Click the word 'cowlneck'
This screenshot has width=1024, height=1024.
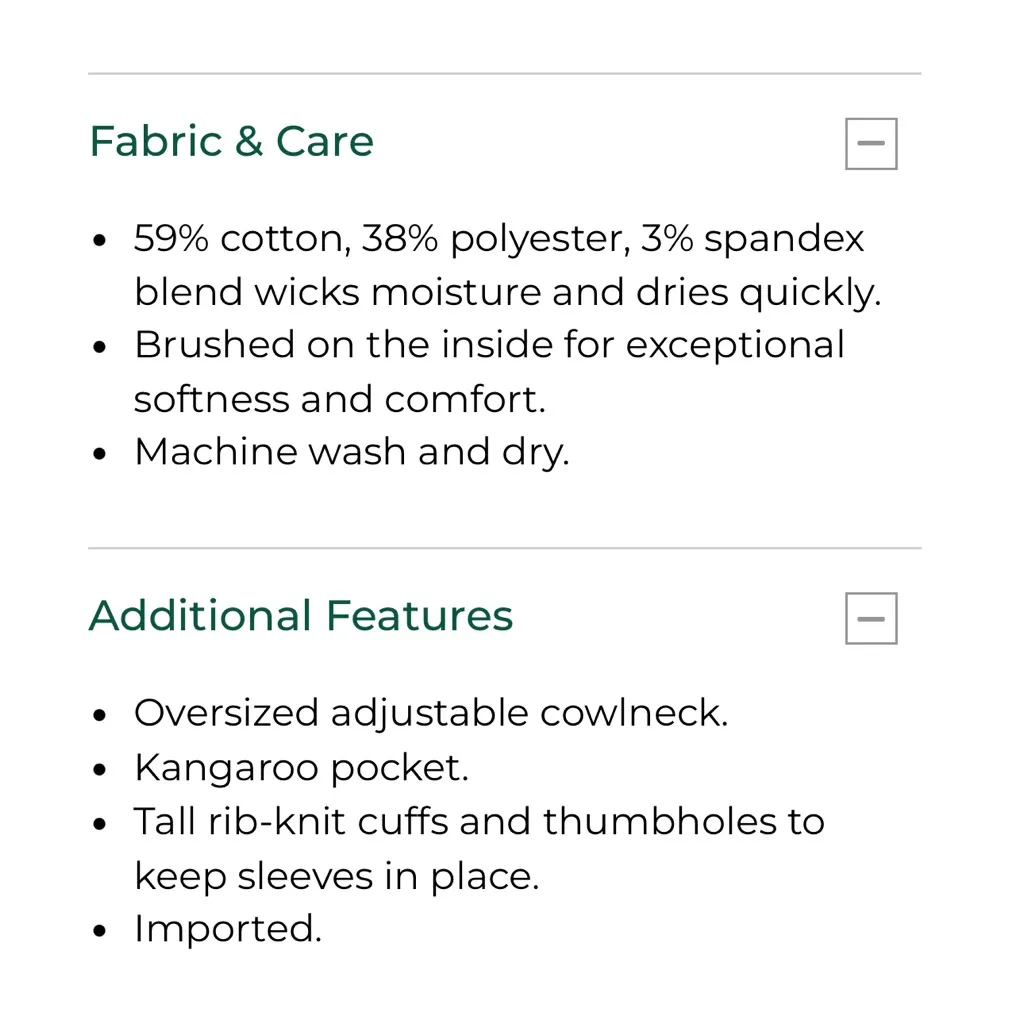pos(633,713)
